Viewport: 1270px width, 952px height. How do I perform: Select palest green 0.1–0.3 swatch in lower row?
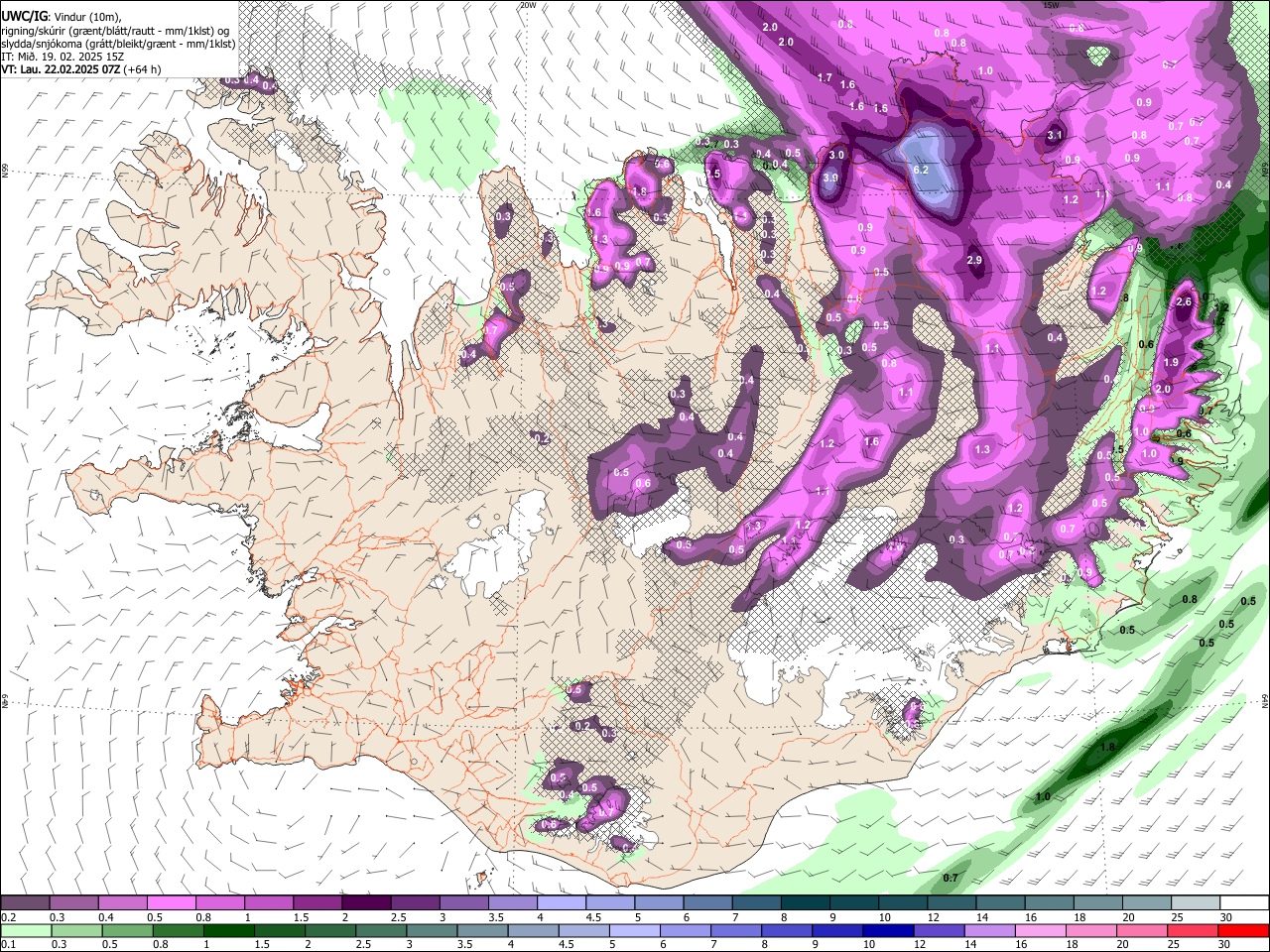(26, 930)
